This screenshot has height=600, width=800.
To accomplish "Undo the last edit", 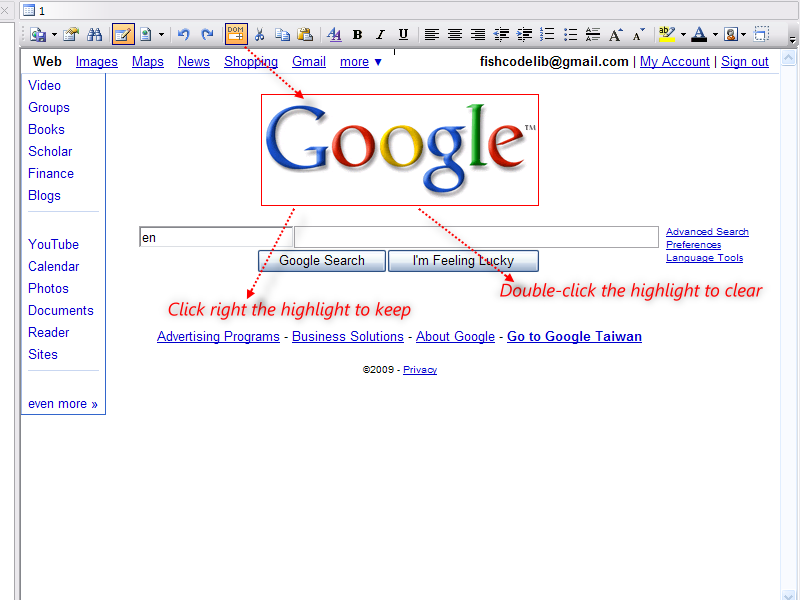I will (x=184, y=35).
